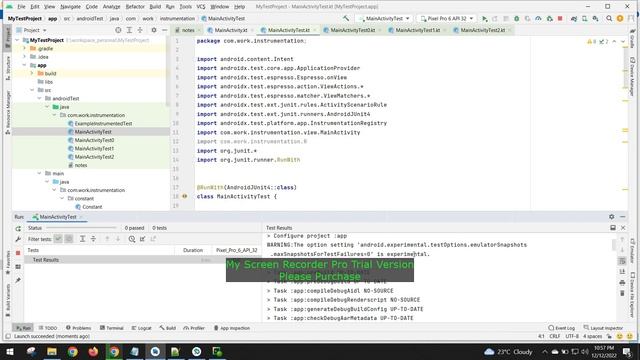Open the Refactor menu

(135, 7)
